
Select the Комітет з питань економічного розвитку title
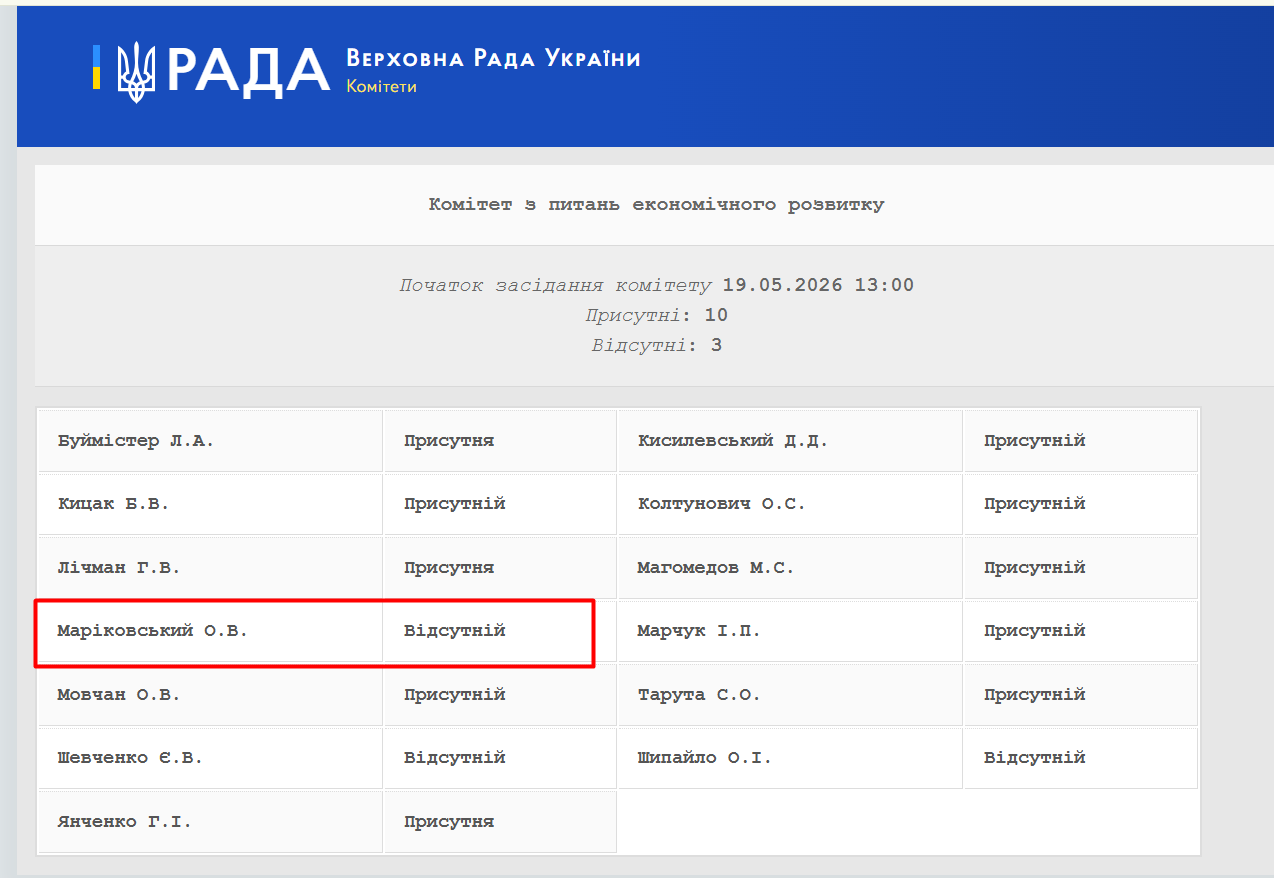[x=656, y=204]
